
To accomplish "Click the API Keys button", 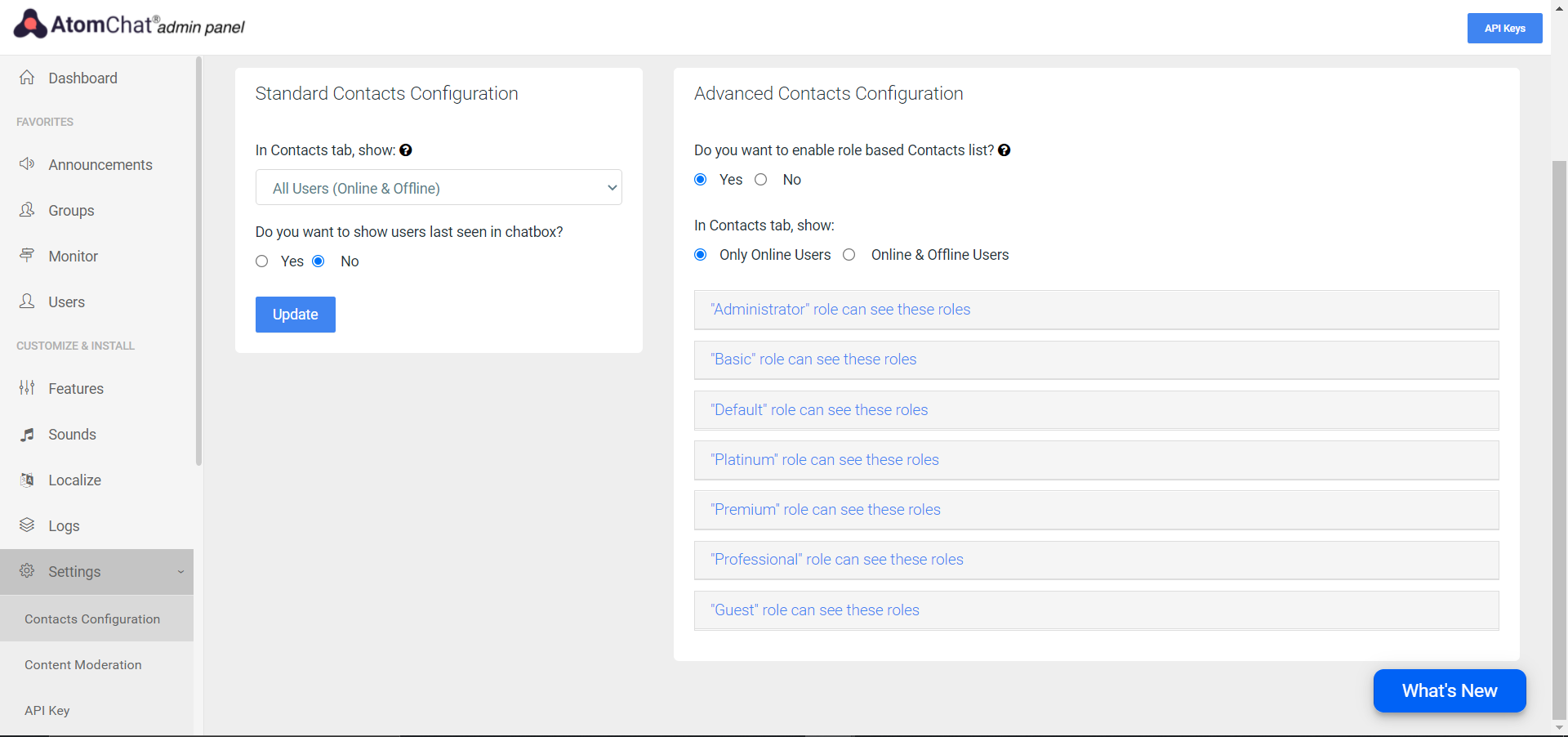I will point(1504,28).
